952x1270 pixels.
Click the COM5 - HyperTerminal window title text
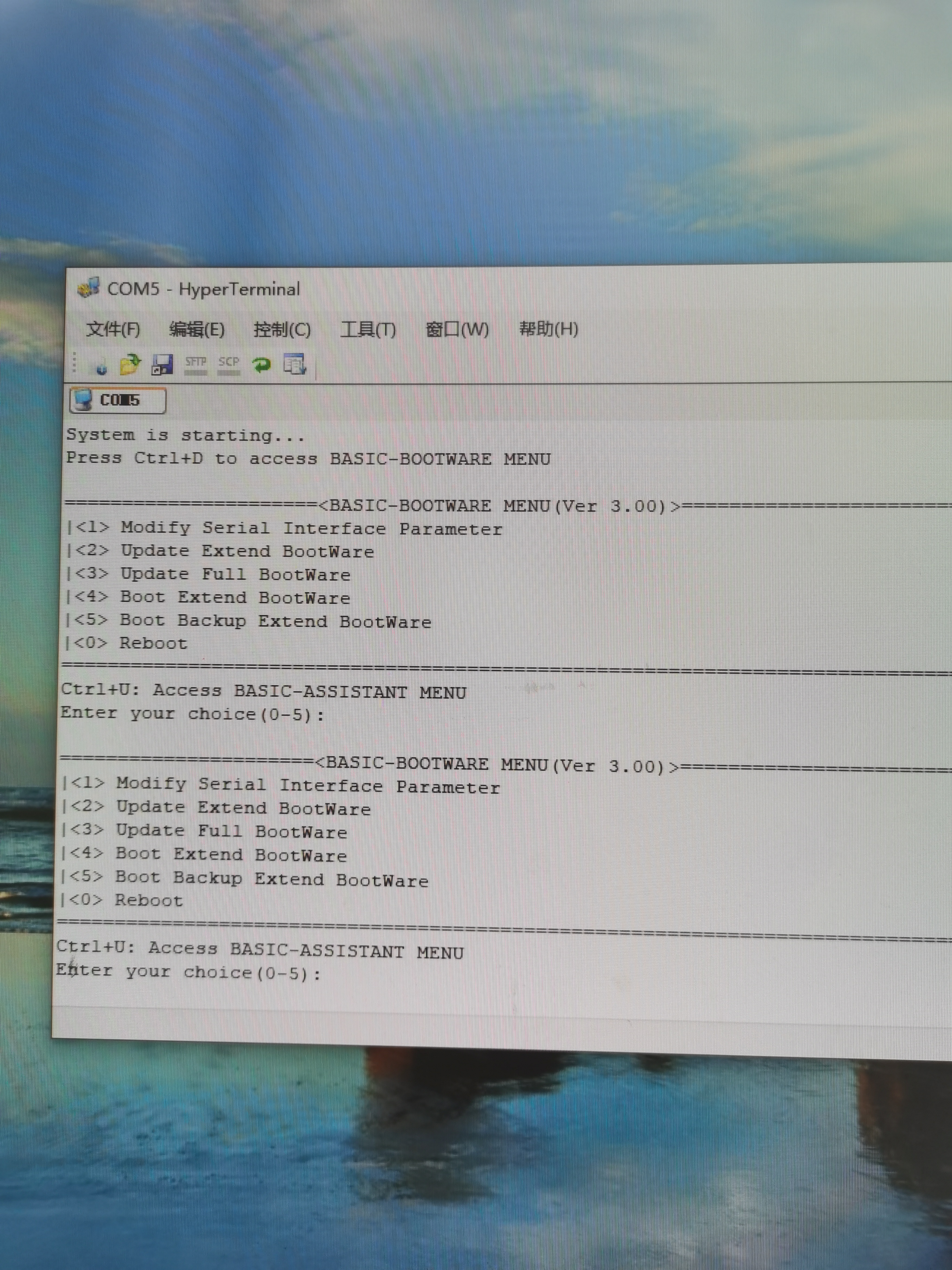[204, 289]
